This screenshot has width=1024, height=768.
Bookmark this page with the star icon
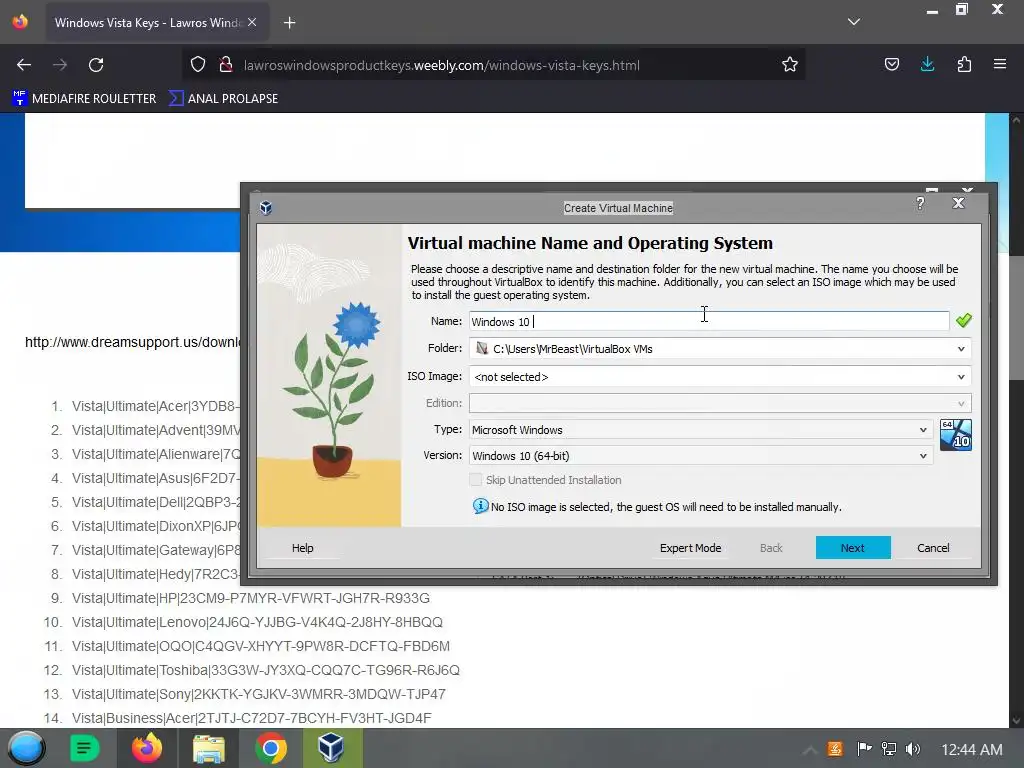[x=790, y=65]
